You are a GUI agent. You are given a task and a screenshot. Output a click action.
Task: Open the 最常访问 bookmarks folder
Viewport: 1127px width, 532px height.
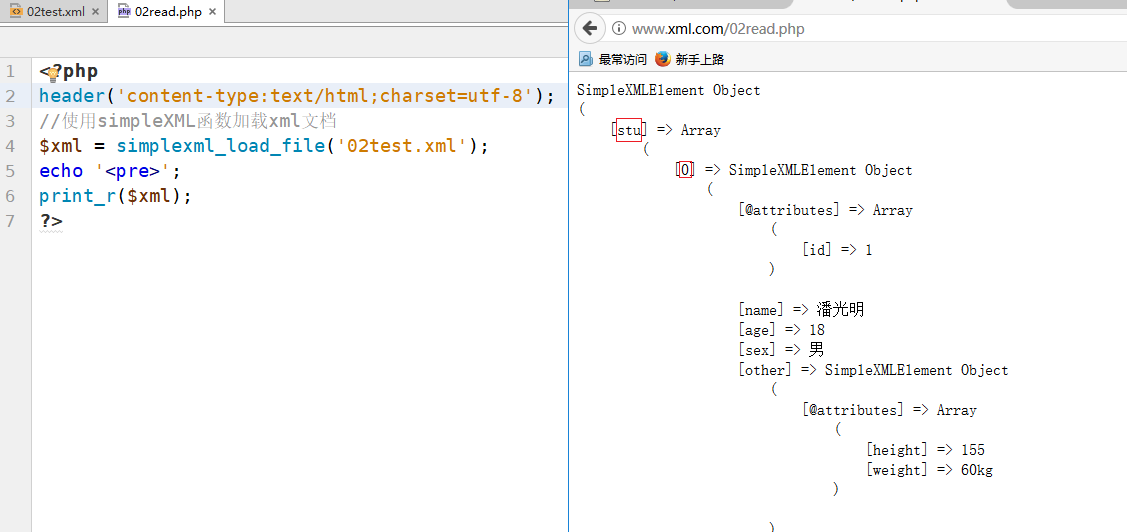[613, 59]
